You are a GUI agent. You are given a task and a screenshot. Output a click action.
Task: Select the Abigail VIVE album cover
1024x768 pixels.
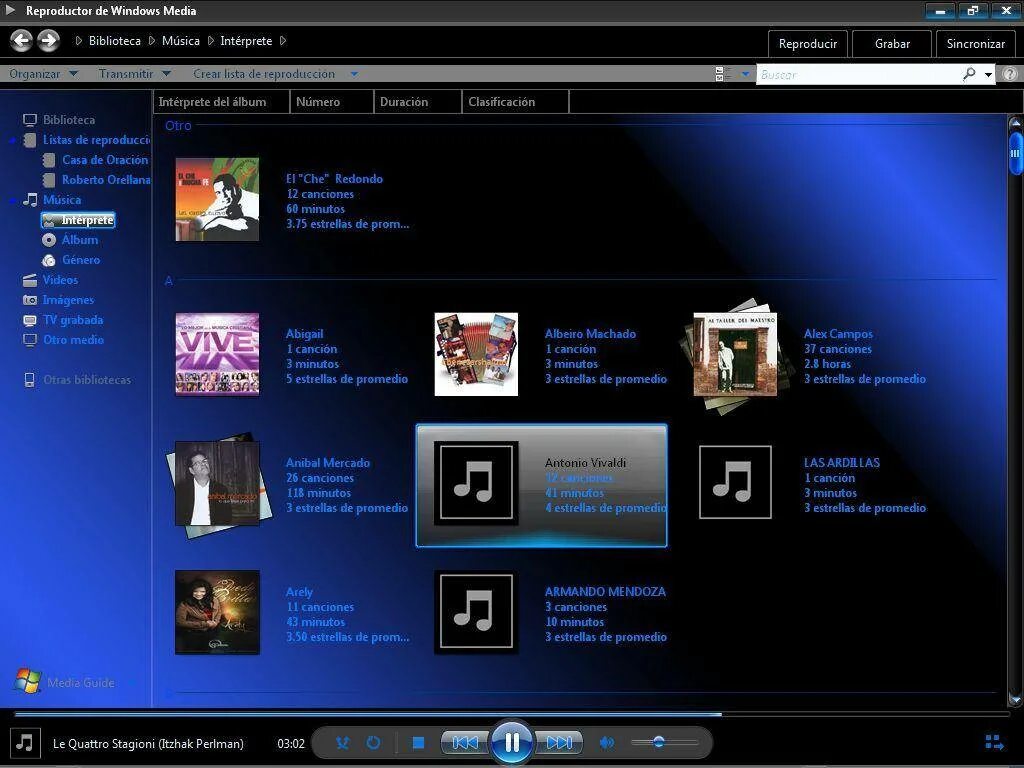coord(217,355)
